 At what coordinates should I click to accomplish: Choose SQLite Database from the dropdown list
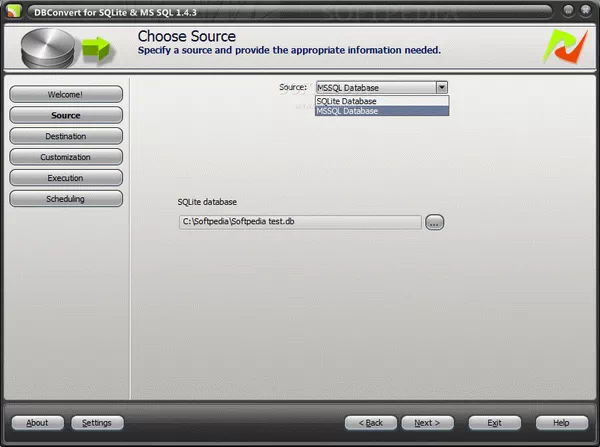tap(382, 101)
